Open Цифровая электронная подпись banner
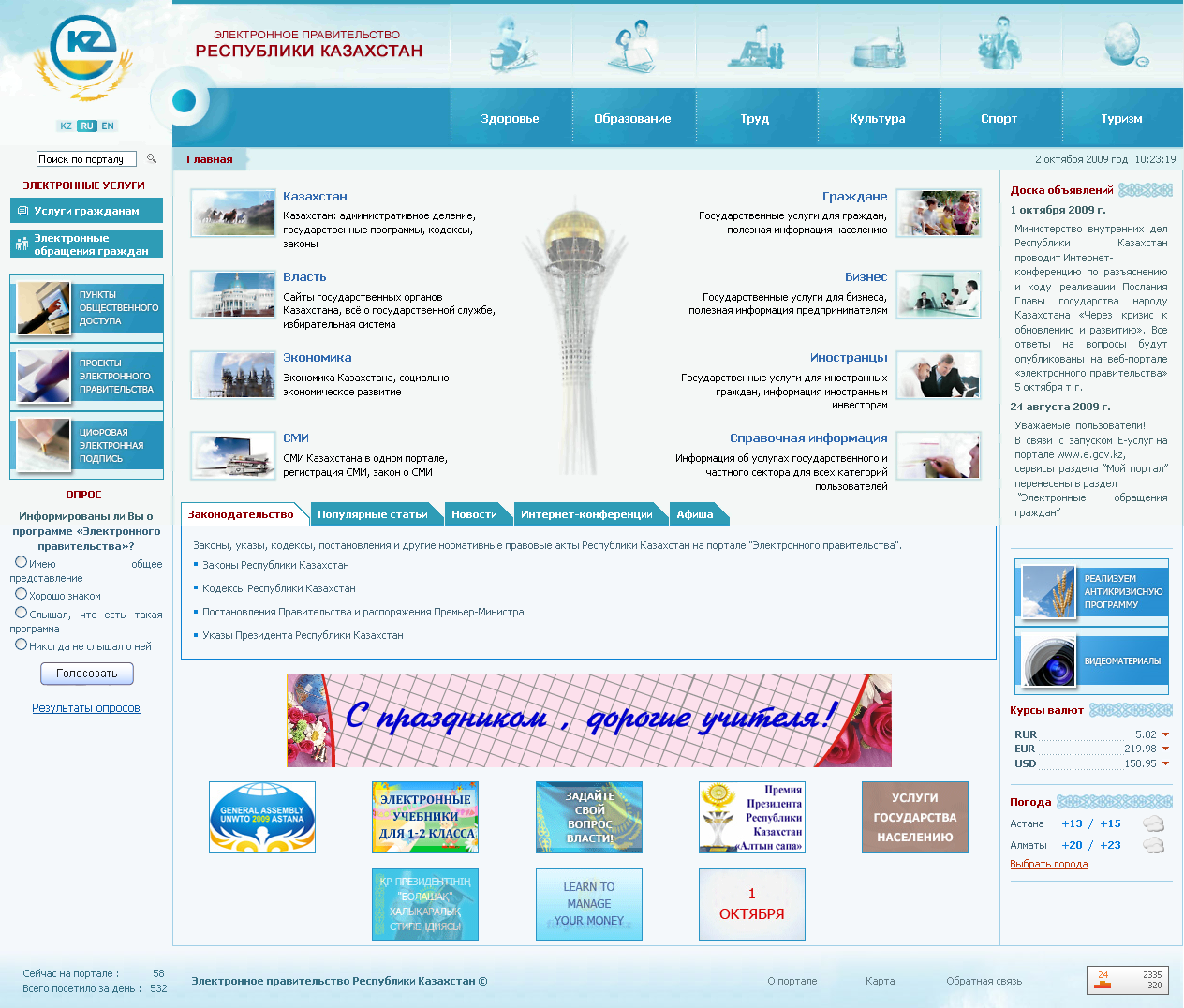1184x1008 pixels. point(87,445)
